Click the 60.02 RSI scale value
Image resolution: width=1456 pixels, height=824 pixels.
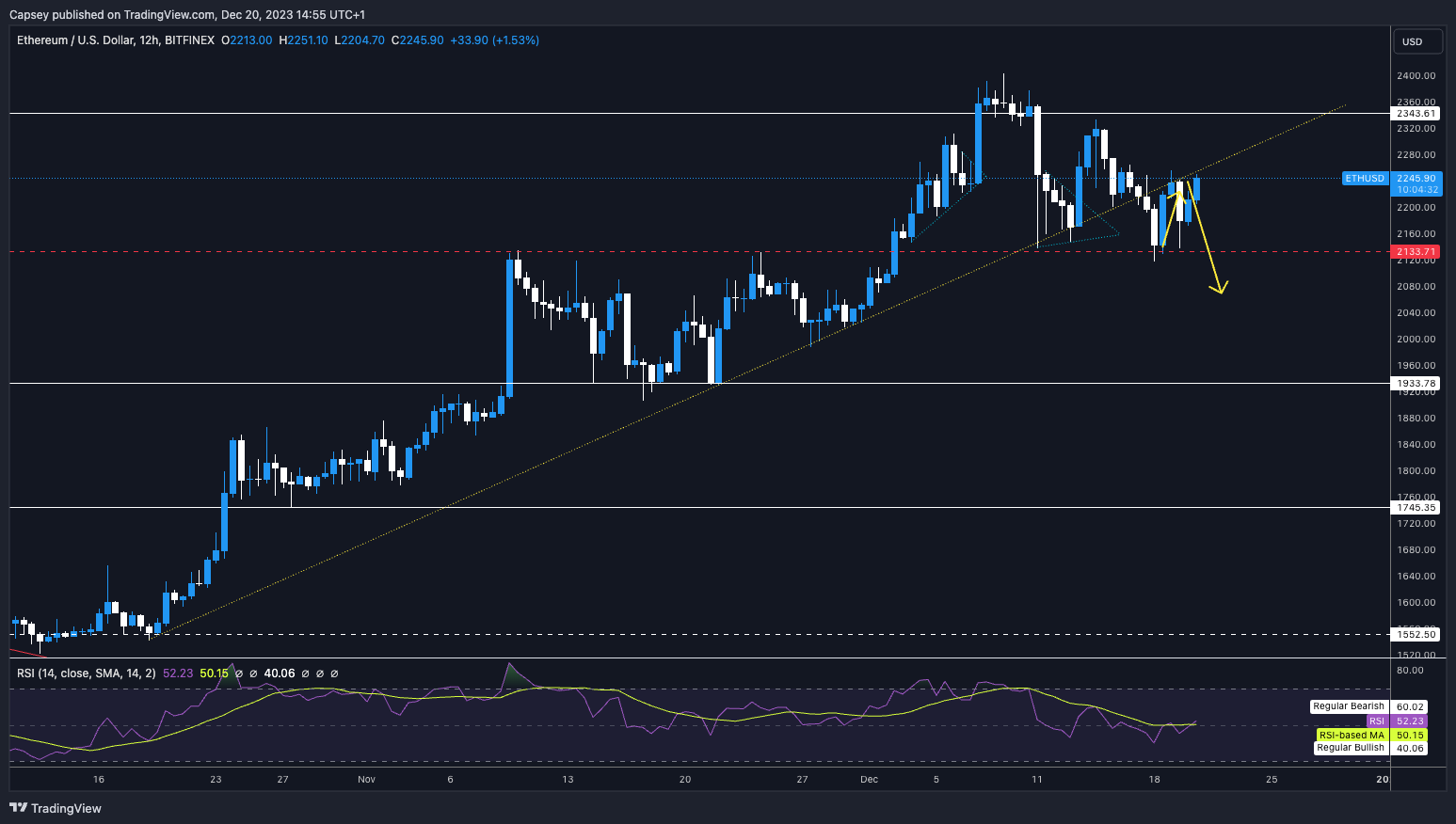[x=1410, y=706]
